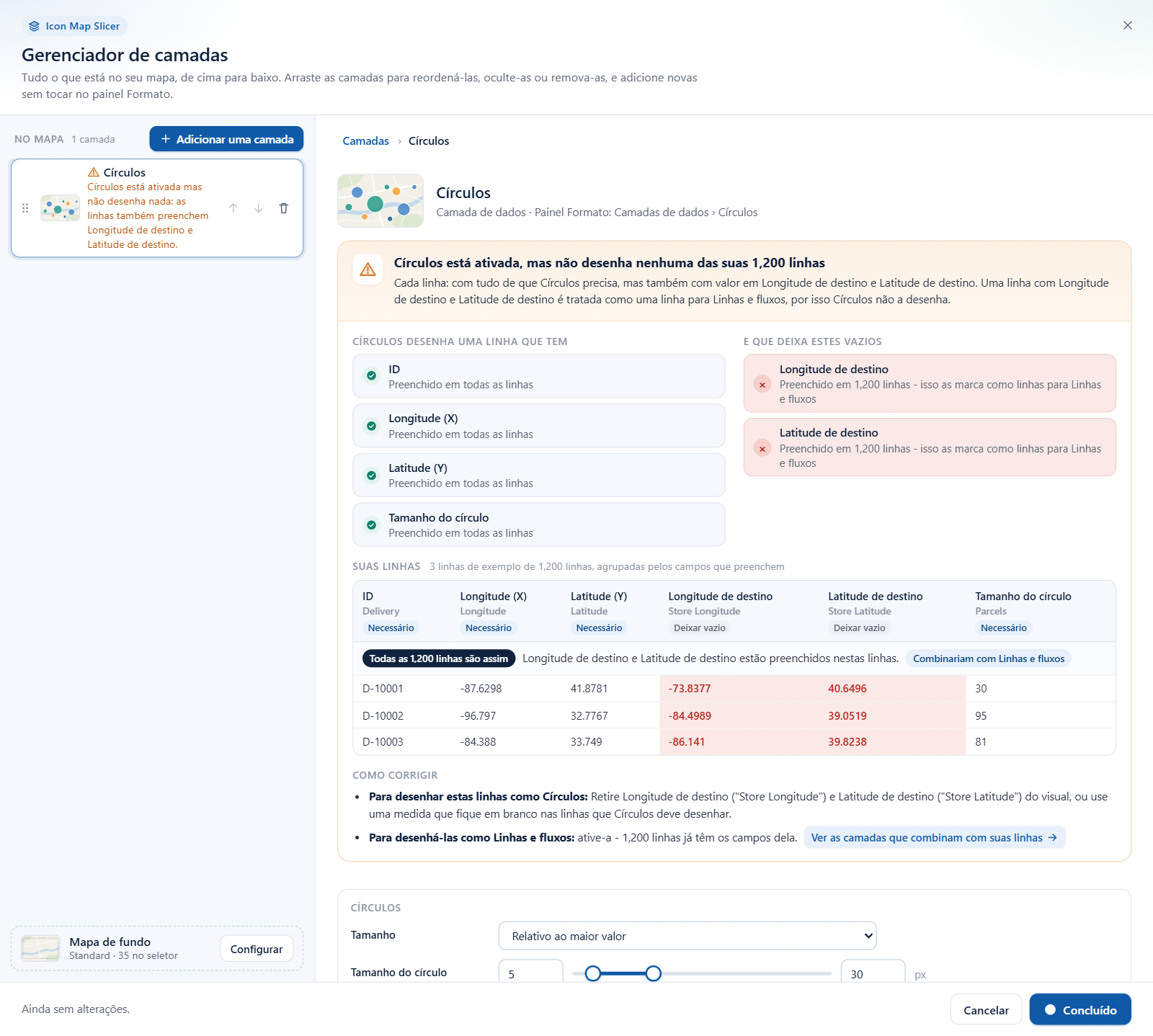Click the Icon Map Slicer badge

[x=74, y=26]
